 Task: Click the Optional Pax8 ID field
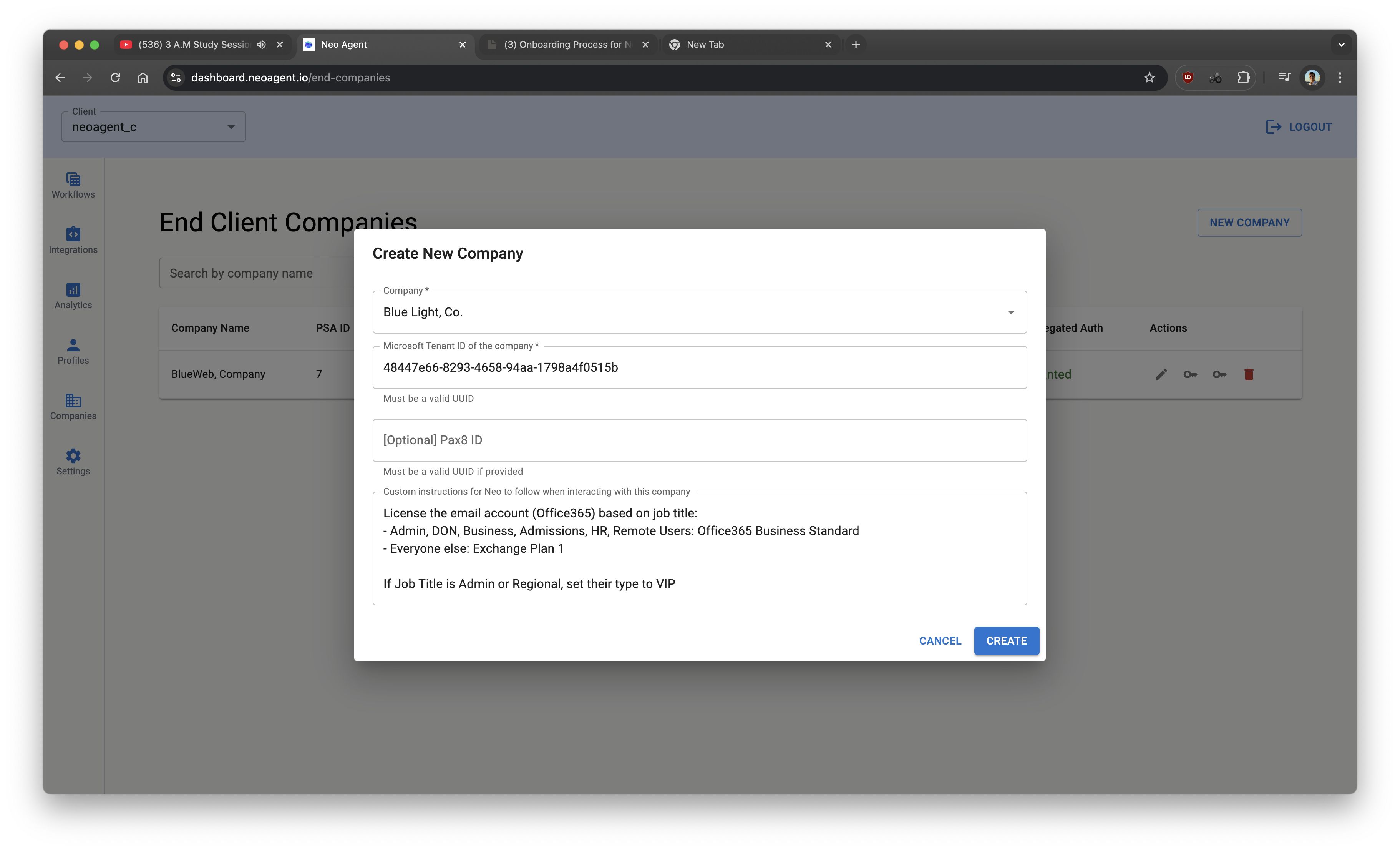coord(699,440)
